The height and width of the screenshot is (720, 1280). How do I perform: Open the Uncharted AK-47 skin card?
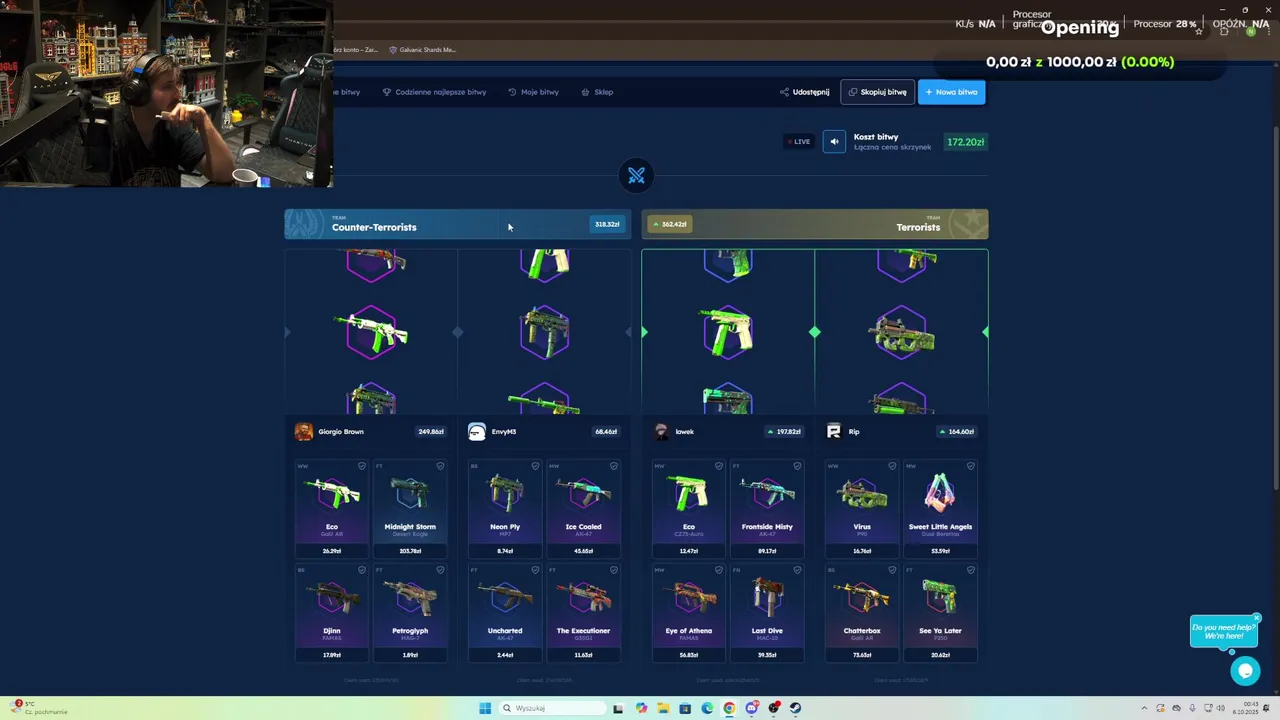coord(505,612)
